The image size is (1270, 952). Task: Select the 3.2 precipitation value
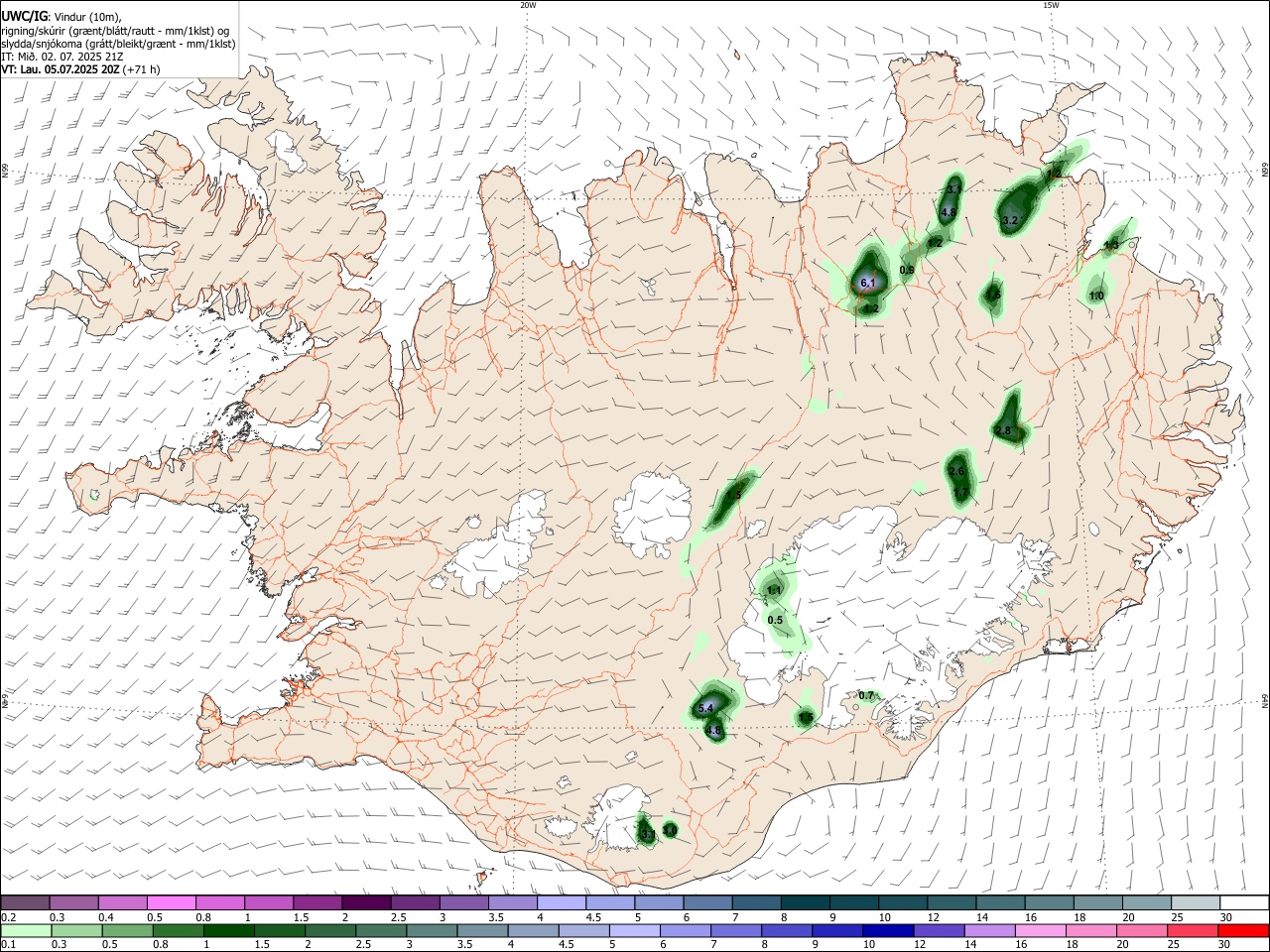coord(1010,220)
